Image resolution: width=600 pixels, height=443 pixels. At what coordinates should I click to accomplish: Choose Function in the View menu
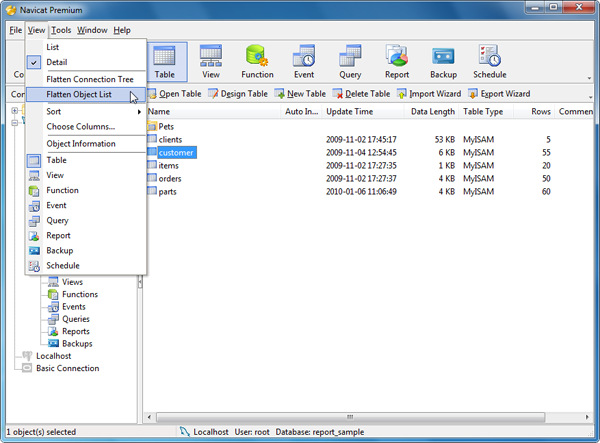tap(86, 190)
